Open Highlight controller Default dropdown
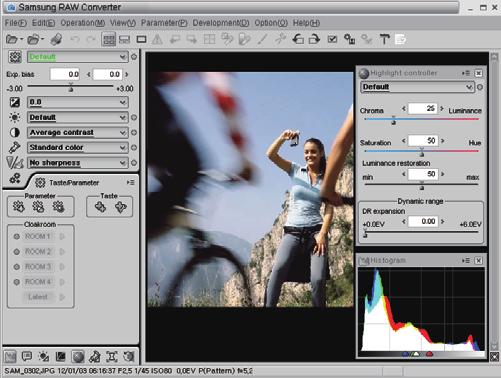 pos(417,87)
